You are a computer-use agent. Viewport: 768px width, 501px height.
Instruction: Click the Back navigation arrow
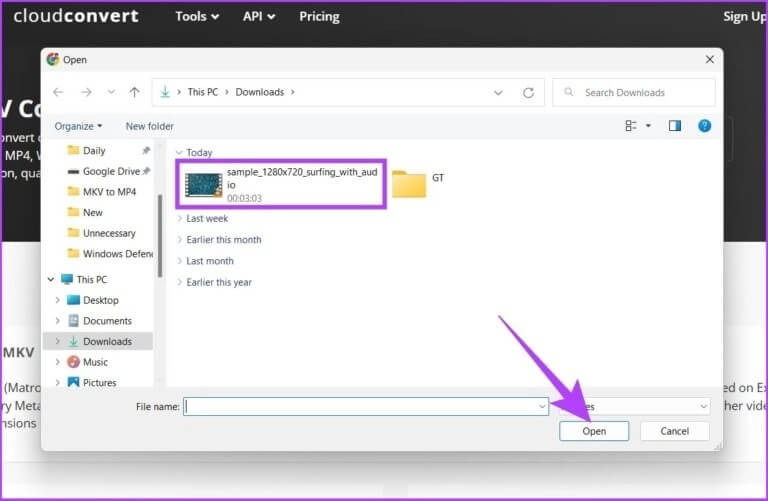click(58, 92)
